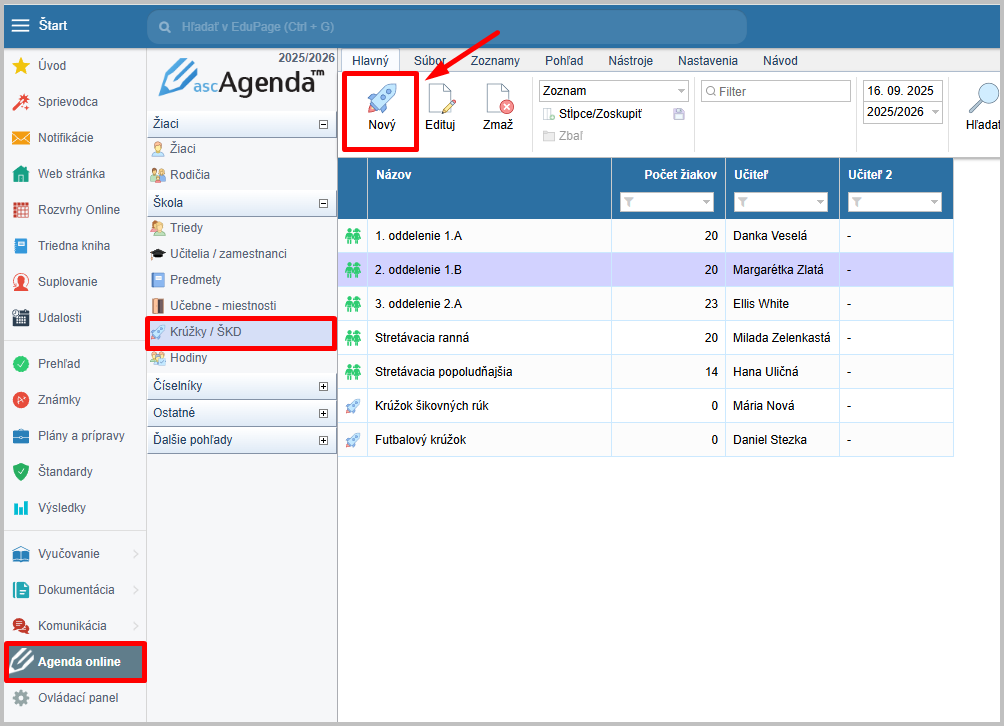
Task: Click the save icon beside Stĺpce/Zoskupiť
Action: pyautogui.click(x=679, y=114)
